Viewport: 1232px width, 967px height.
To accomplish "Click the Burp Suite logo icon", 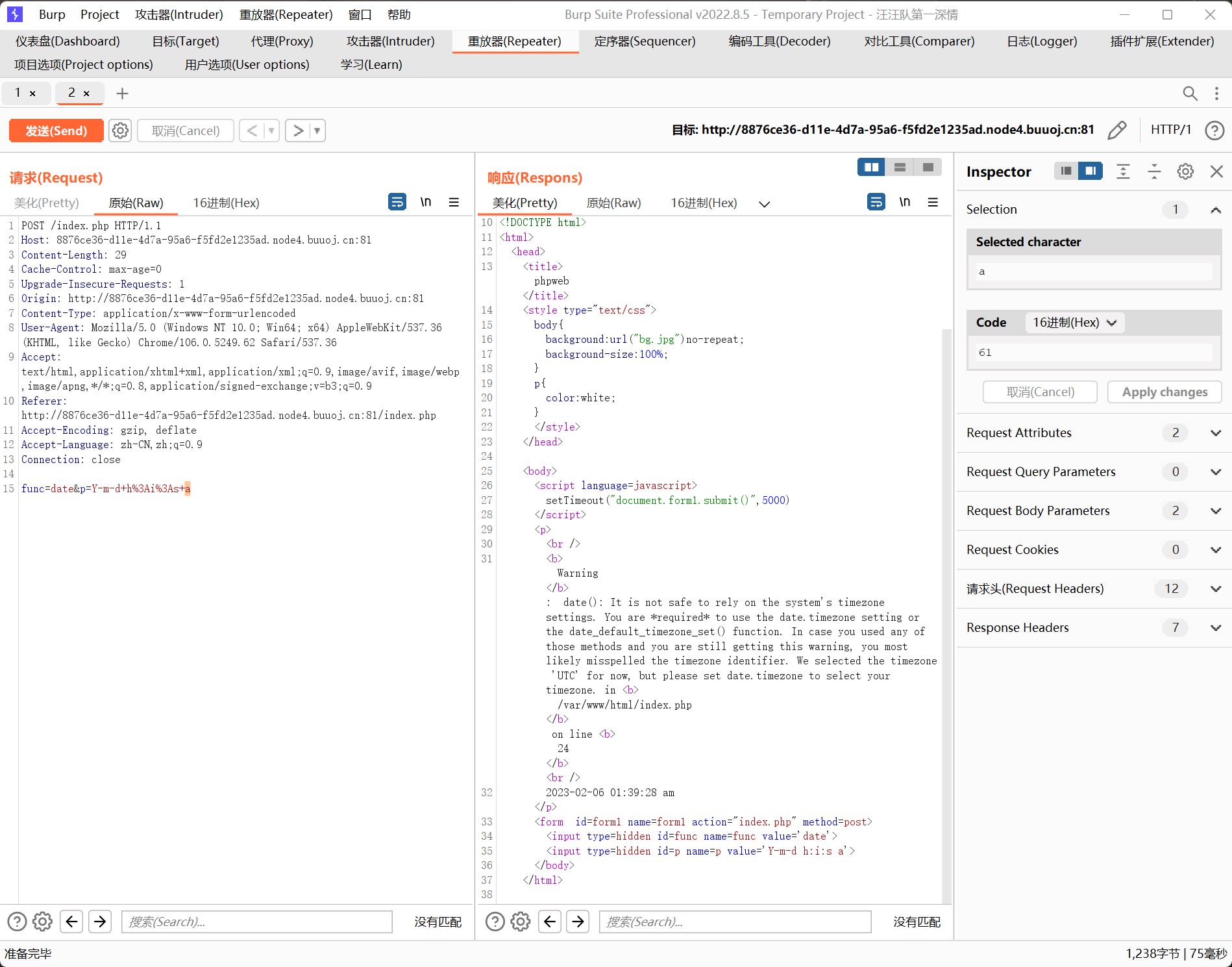I will (x=14, y=14).
